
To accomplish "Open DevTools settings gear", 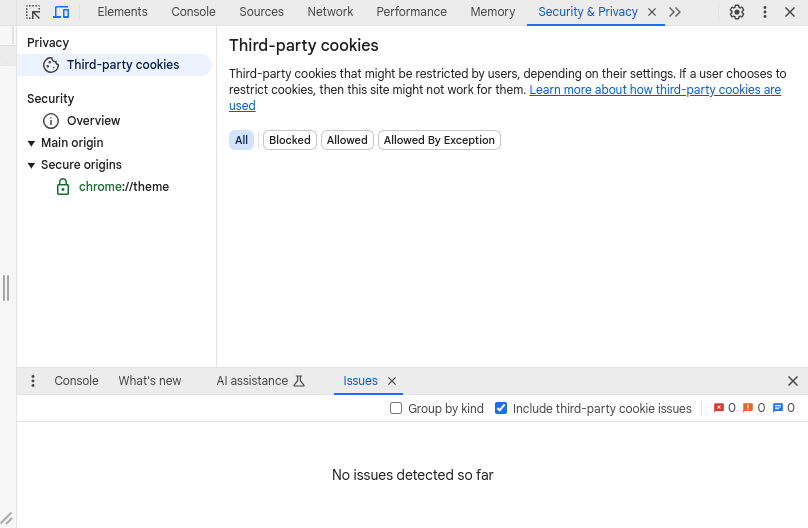I will click(737, 12).
